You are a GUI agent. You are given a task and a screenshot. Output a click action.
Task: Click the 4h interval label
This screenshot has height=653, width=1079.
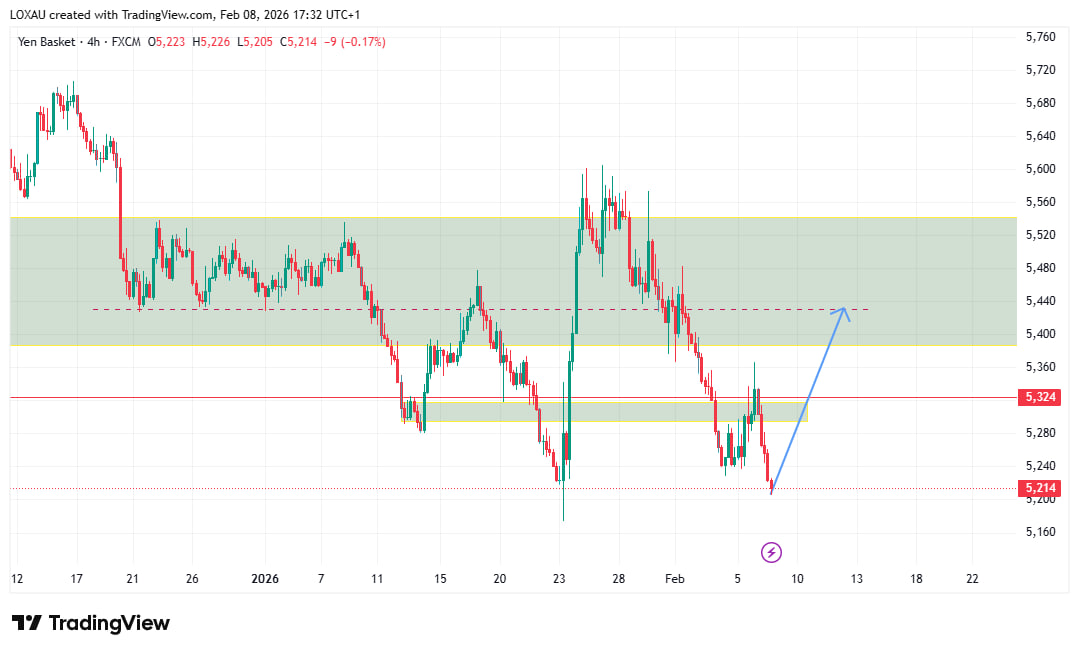point(95,42)
